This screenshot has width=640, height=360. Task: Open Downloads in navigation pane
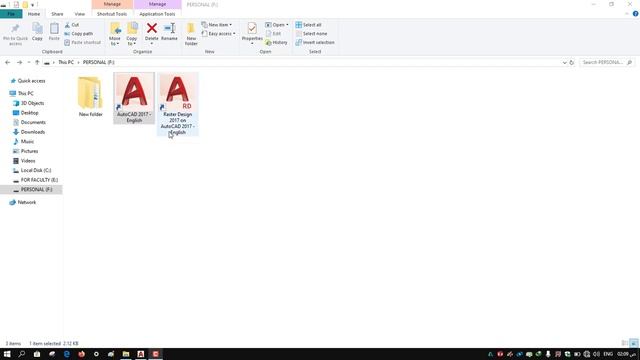[33, 132]
